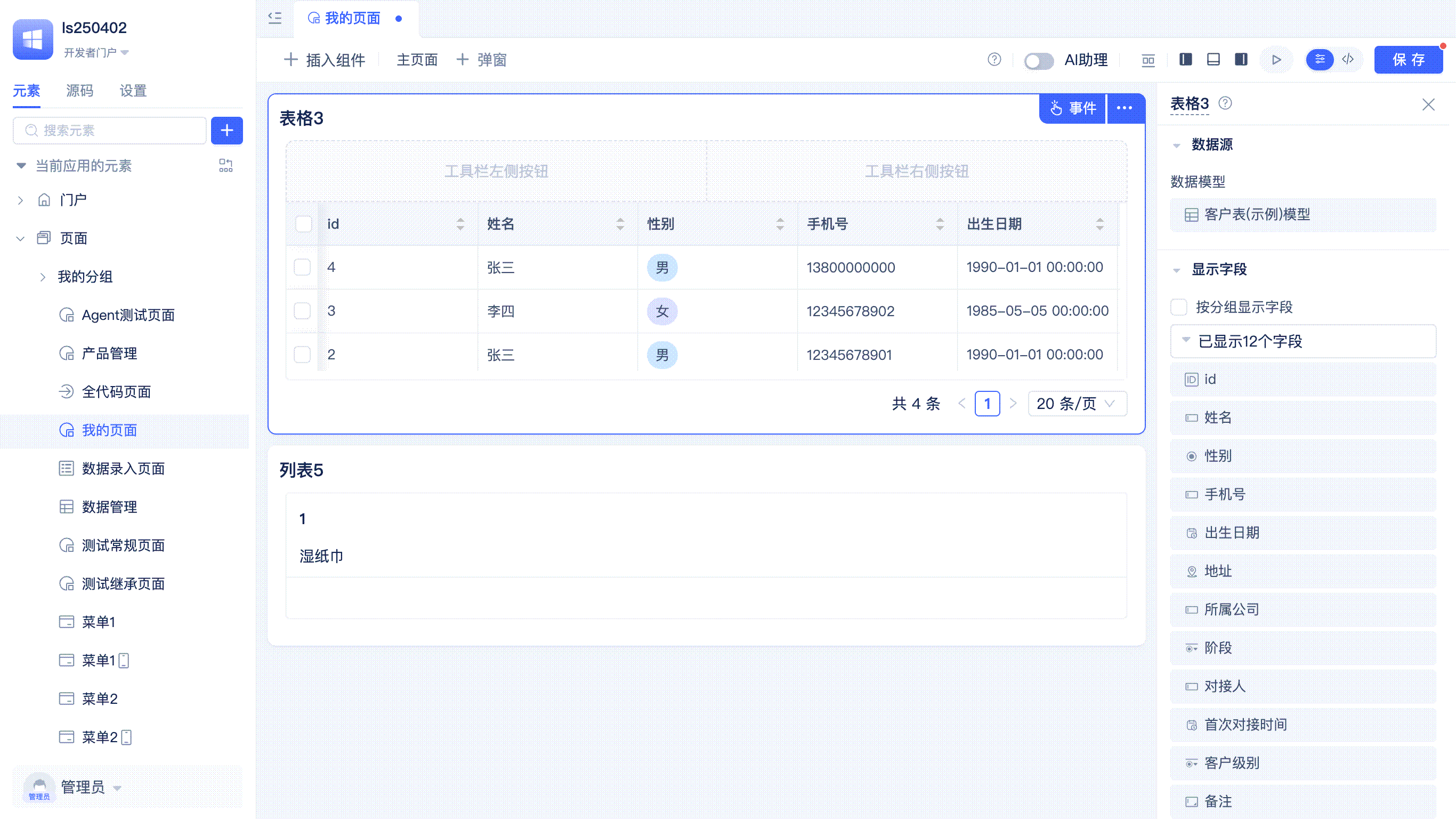Switch to code view icon
This screenshot has height=819, width=1456.
point(1348,59)
